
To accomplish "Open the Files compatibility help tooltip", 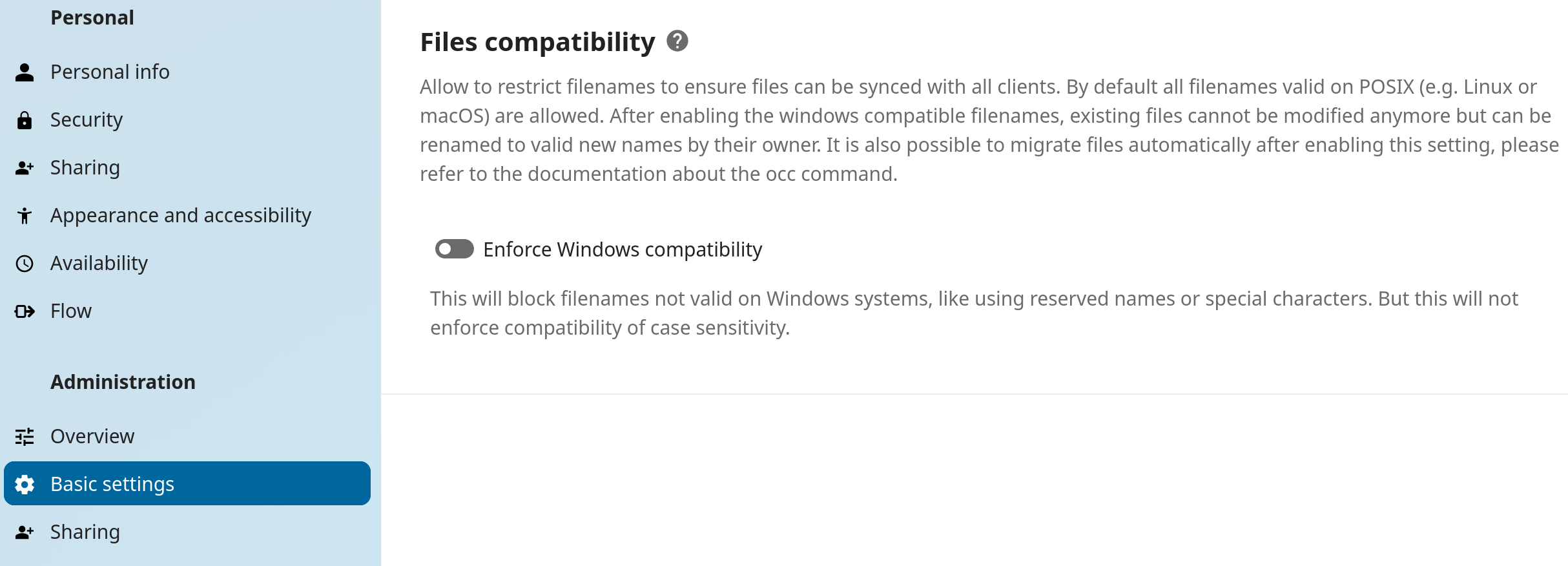I will [x=676, y=41].
